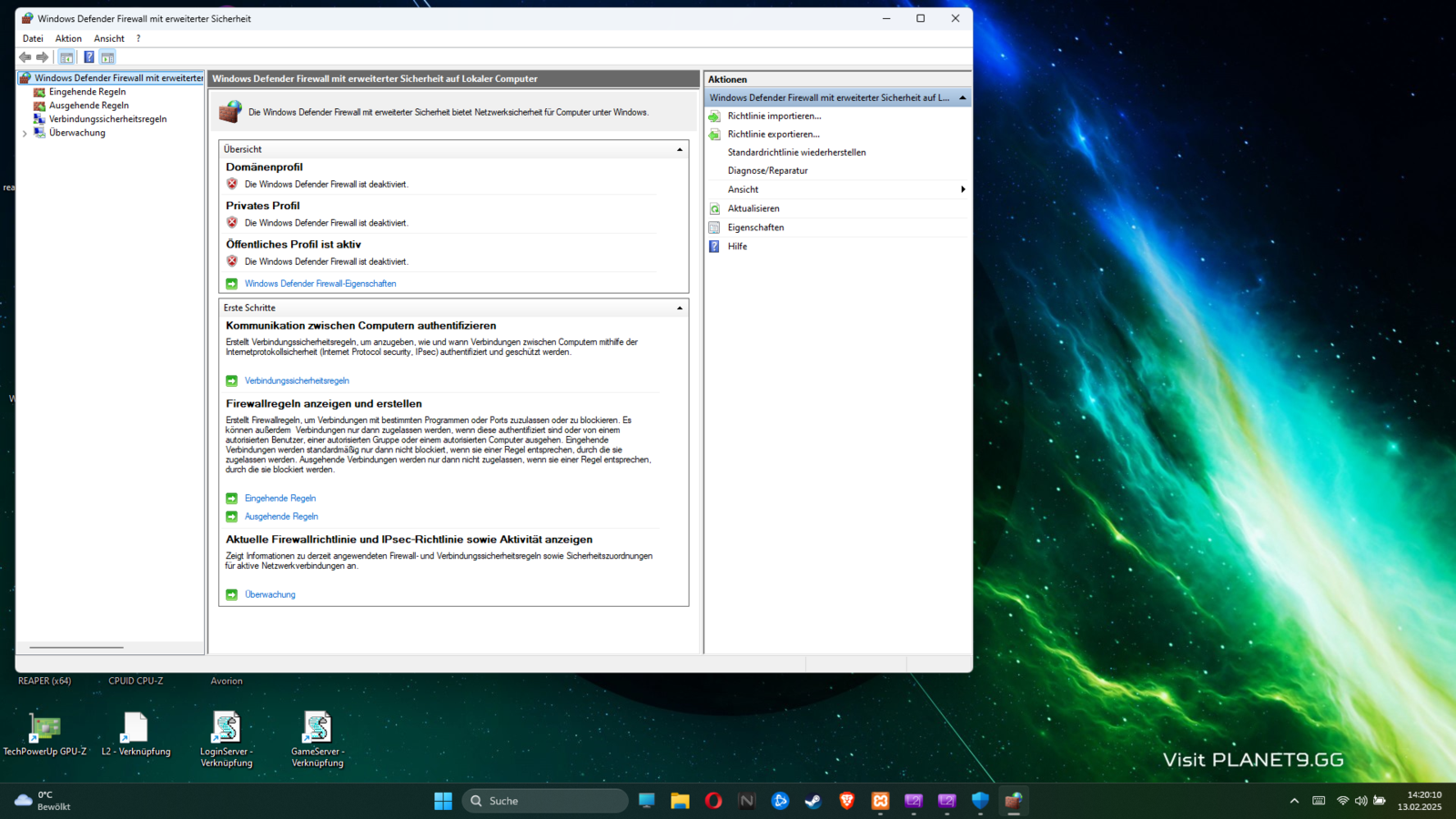
Task: Open the Ansicht submenu arrow in Aktionen
Action: 963,189
